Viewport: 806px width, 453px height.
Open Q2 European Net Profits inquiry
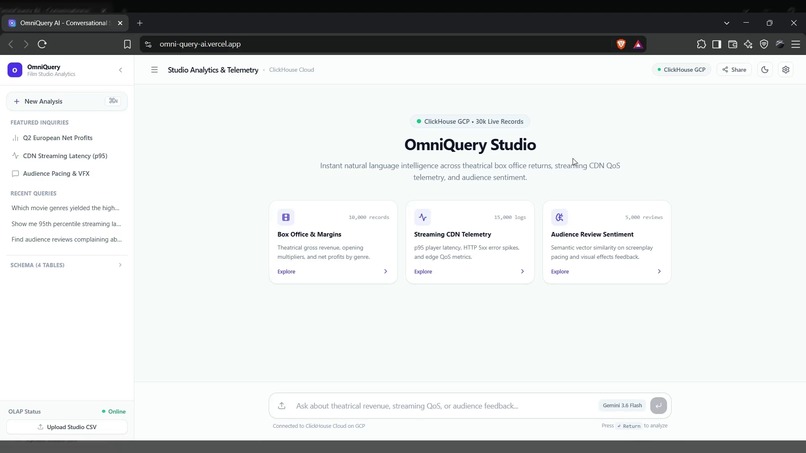click(67, 138)
